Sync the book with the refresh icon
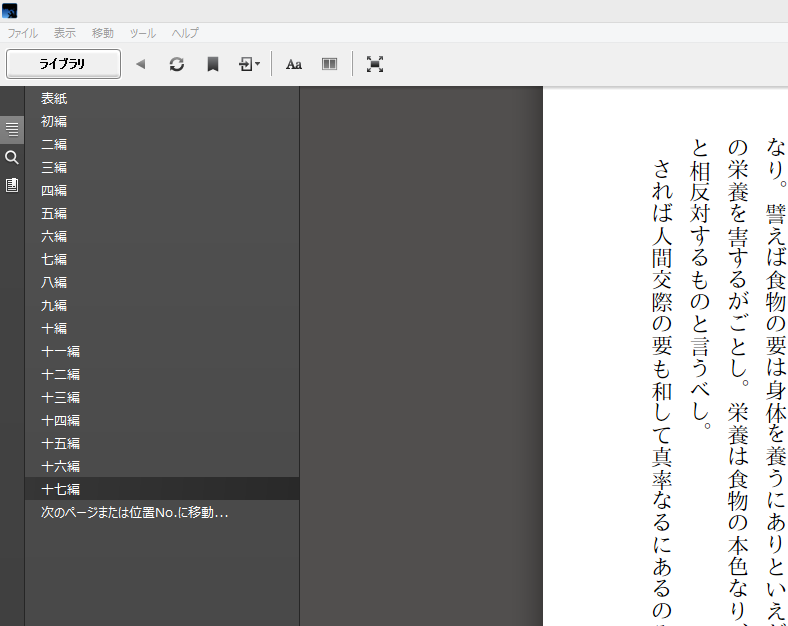Screen dimensions: 788x626 tap(176, 64)
